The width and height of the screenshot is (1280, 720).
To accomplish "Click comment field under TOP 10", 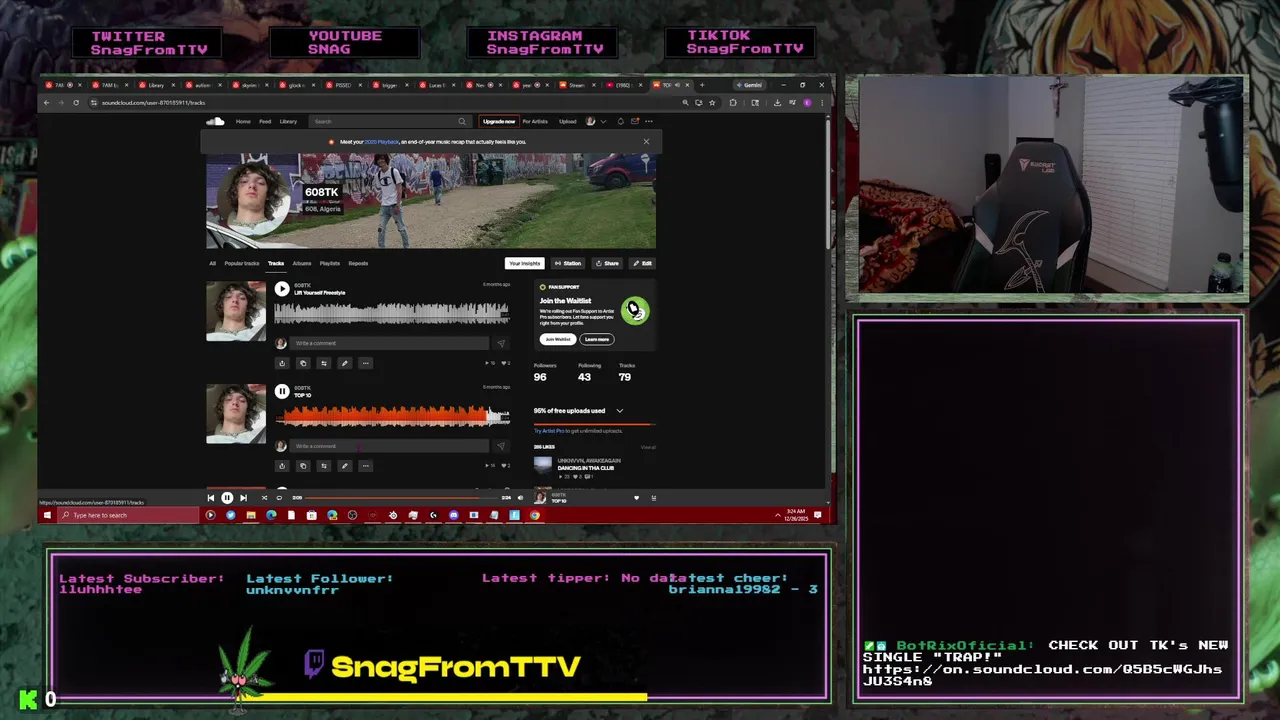I will (x=389, y=446).
